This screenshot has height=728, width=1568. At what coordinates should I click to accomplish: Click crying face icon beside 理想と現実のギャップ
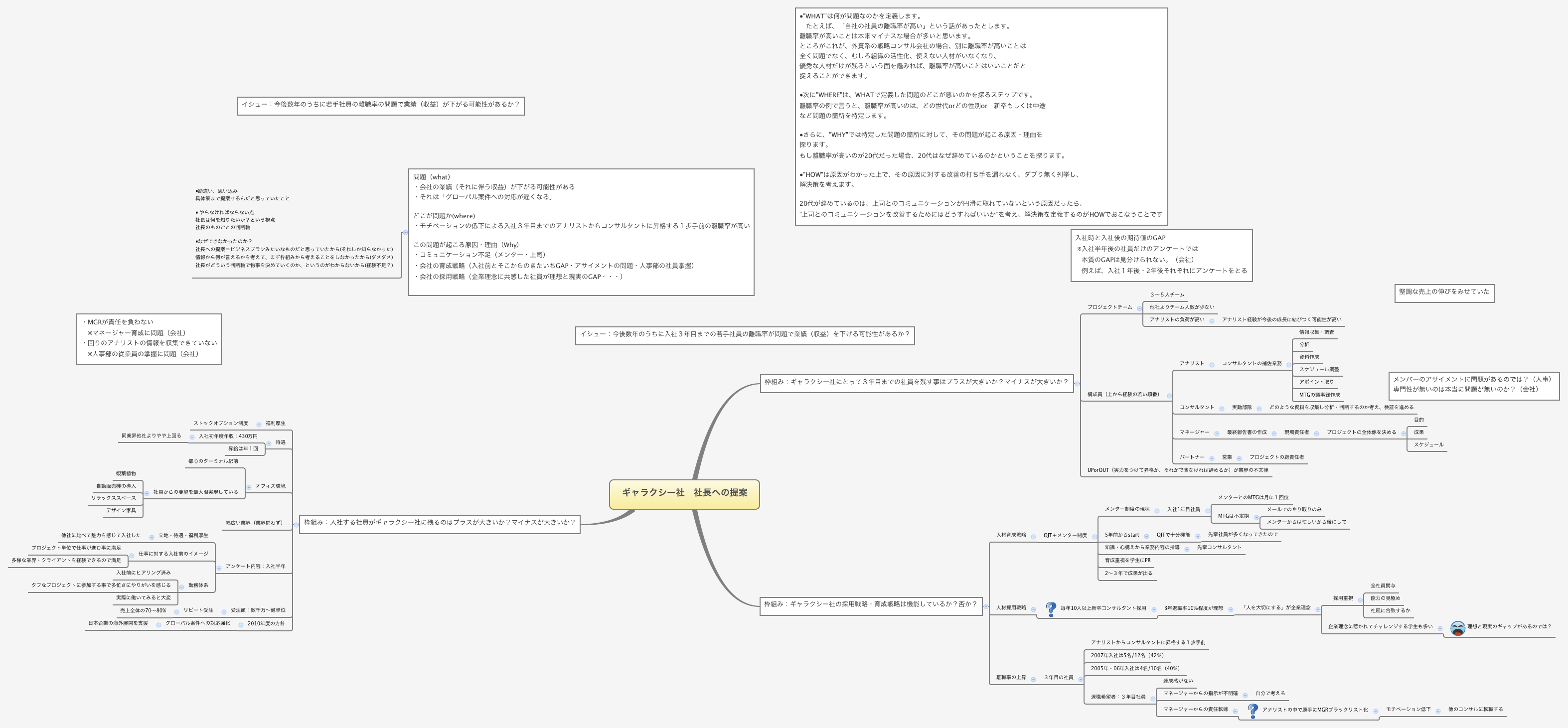pyautogui.click(x=1457, y=628)
